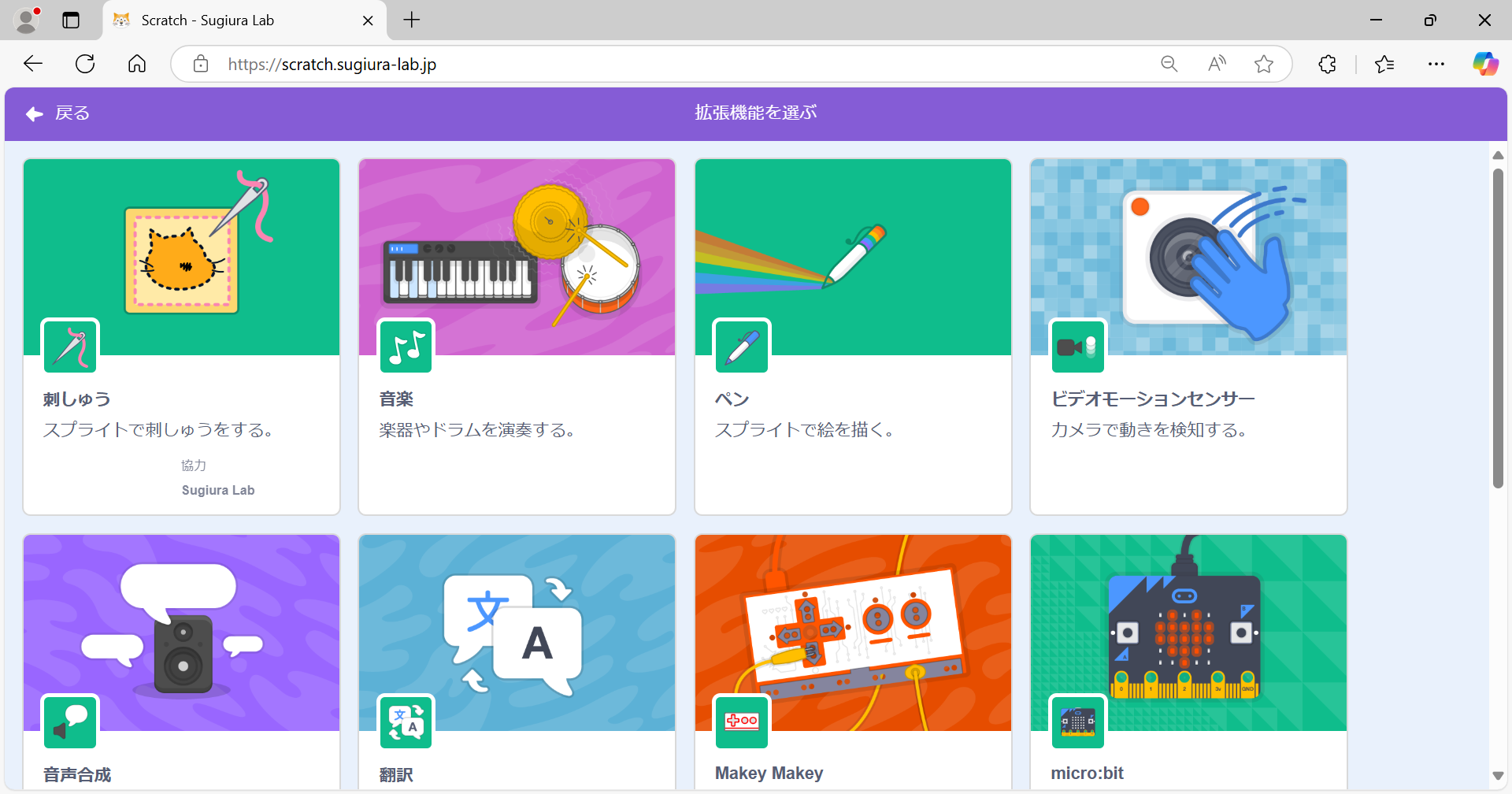Select the embroidery needle extension icon
Screen dimensions: 1512x794
coord(71,347)
